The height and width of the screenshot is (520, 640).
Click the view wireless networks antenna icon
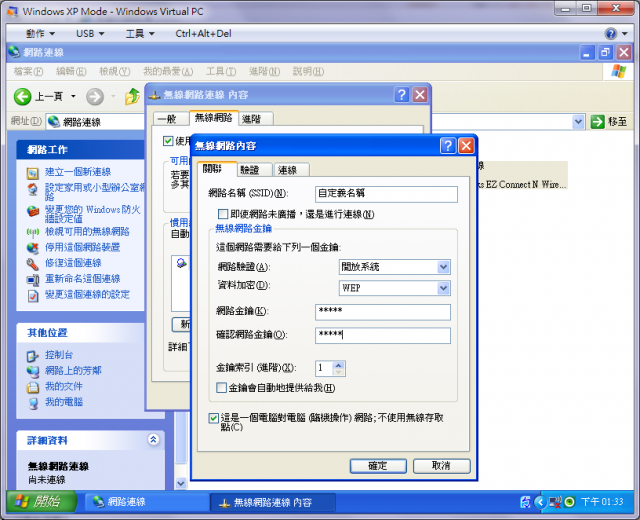33,232
